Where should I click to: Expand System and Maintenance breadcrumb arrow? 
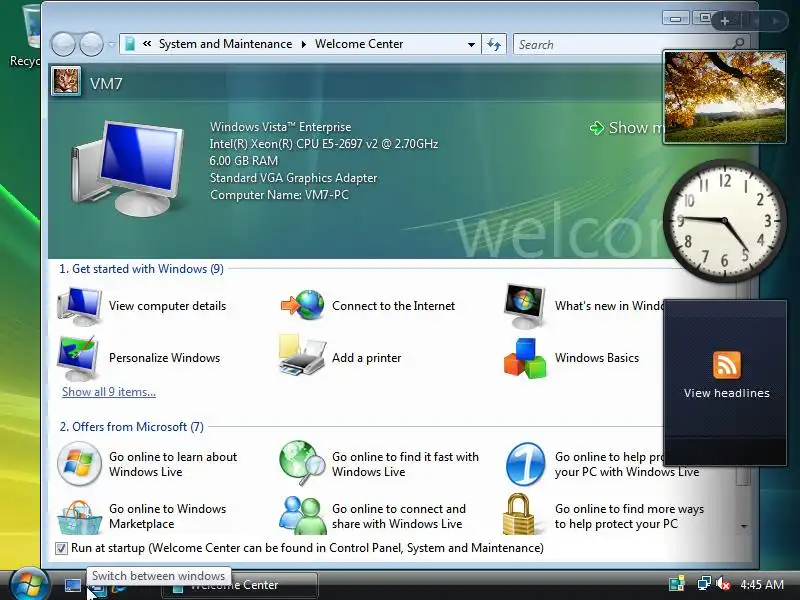pos(304,44)
